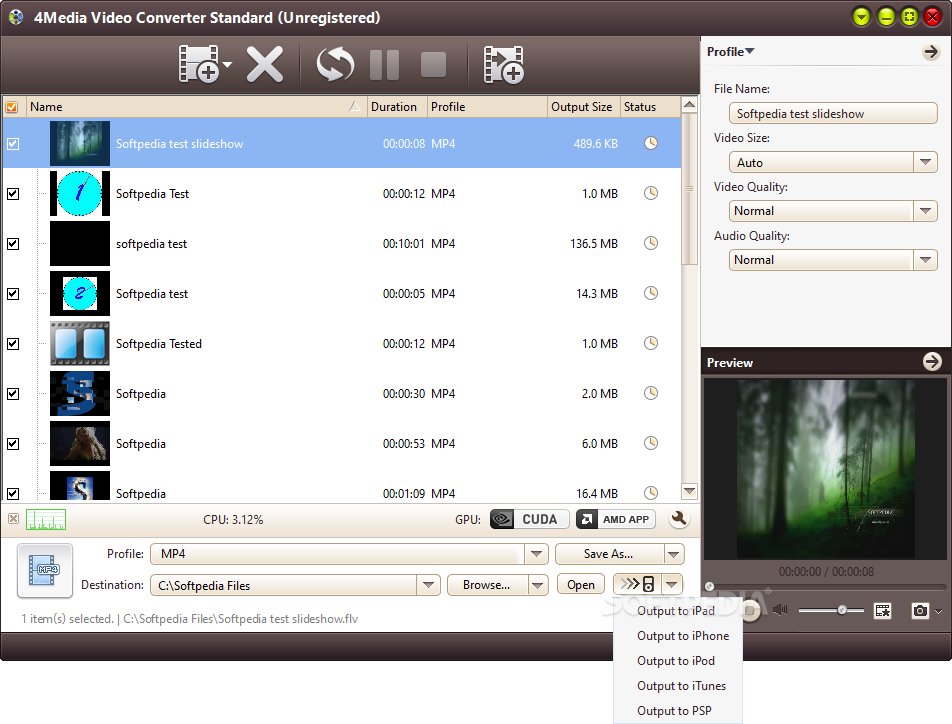Choose Output to iPod

point(676,661)
